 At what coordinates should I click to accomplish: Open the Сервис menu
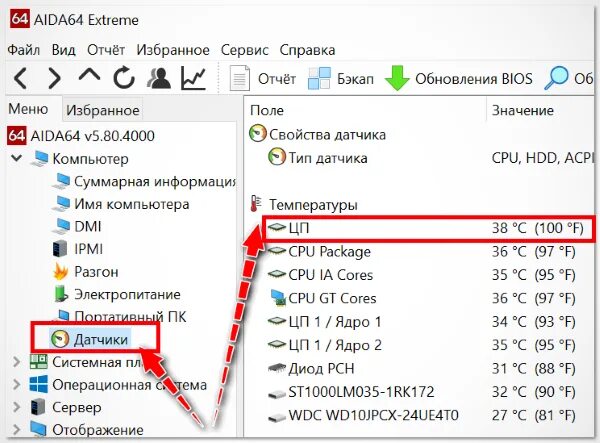[245, 50]
